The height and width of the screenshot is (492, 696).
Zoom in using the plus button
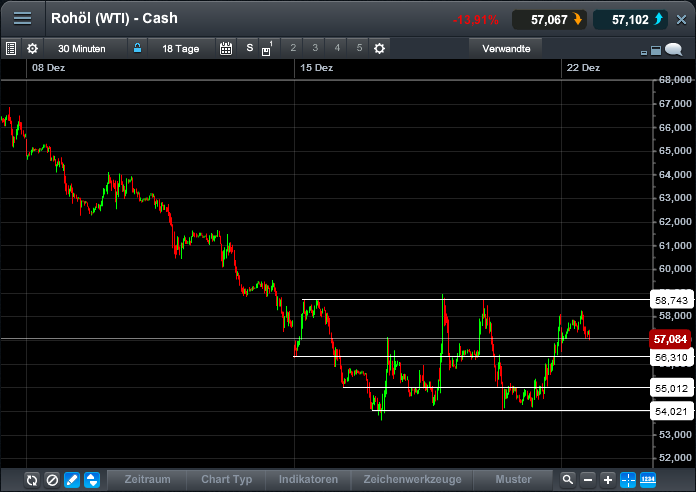click(x=608, y=480)
